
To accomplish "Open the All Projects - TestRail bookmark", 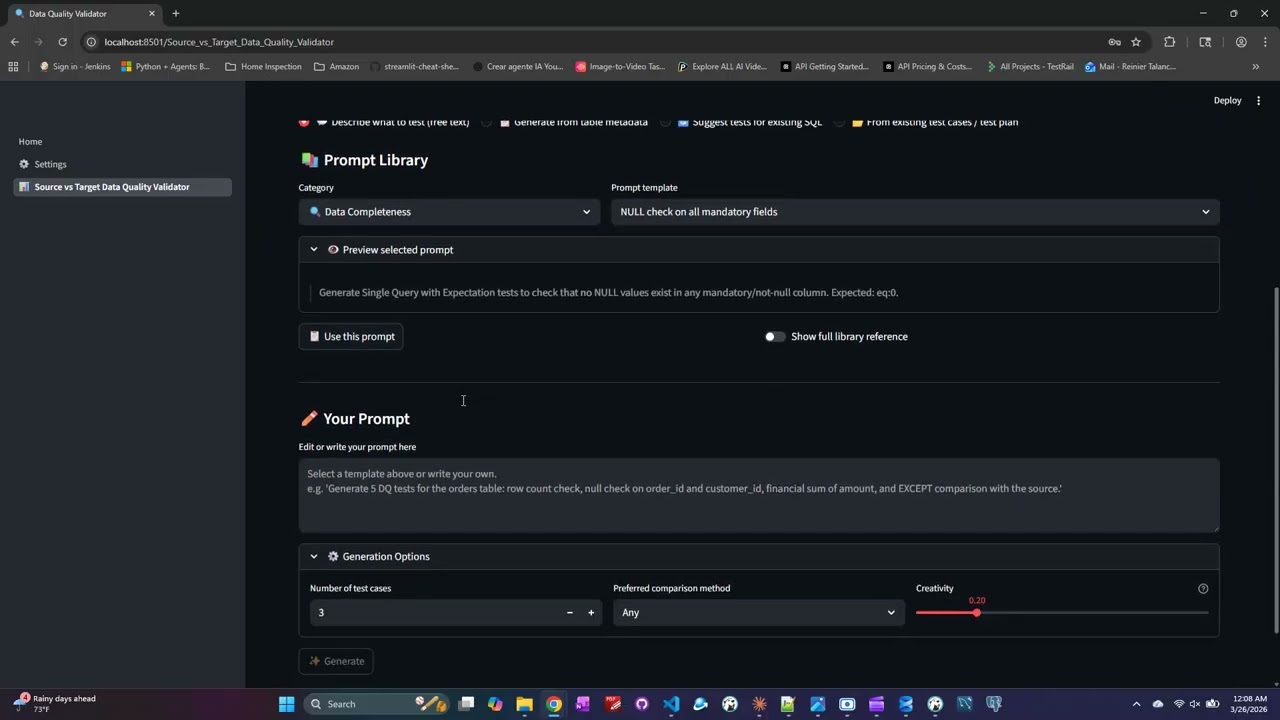I will tap(1029, 67).
